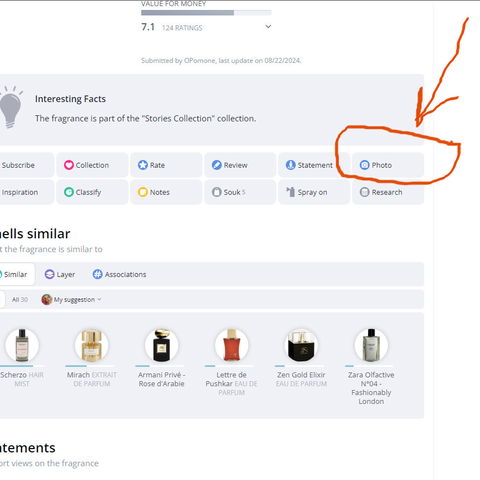Click the Photo camera icon
This screenshot has height=480, width=480.
[364, 165]
